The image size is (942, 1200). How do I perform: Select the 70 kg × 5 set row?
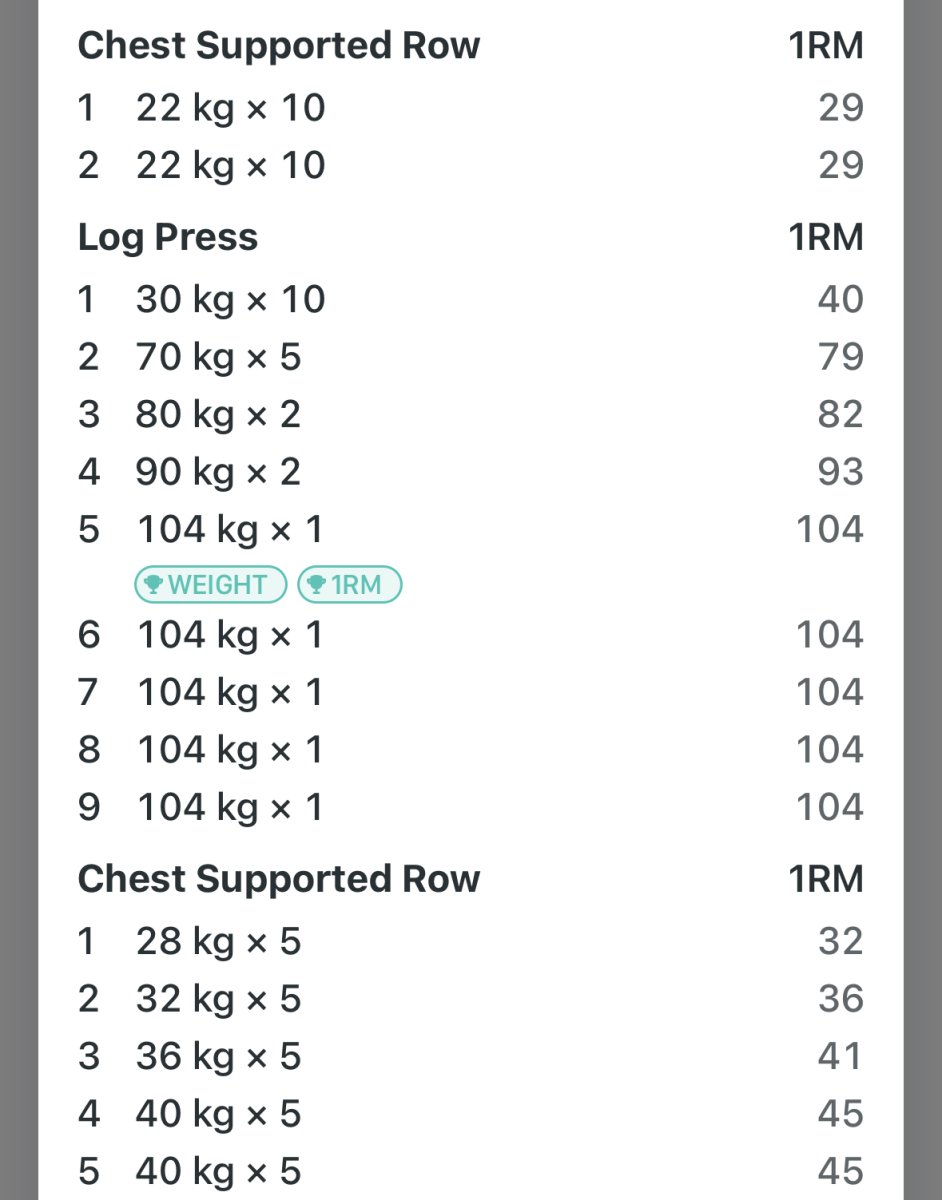click(218, 357)
